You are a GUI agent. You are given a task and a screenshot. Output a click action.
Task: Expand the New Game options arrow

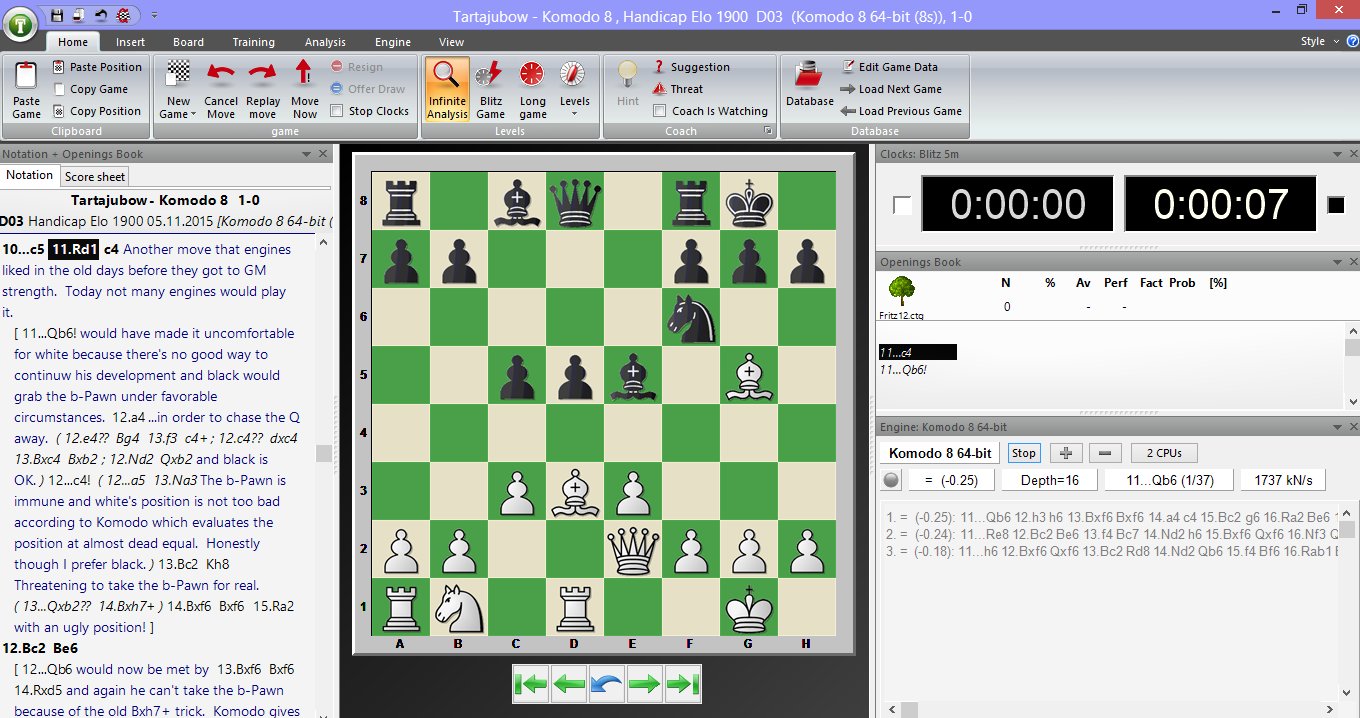[x=193, y=113]
